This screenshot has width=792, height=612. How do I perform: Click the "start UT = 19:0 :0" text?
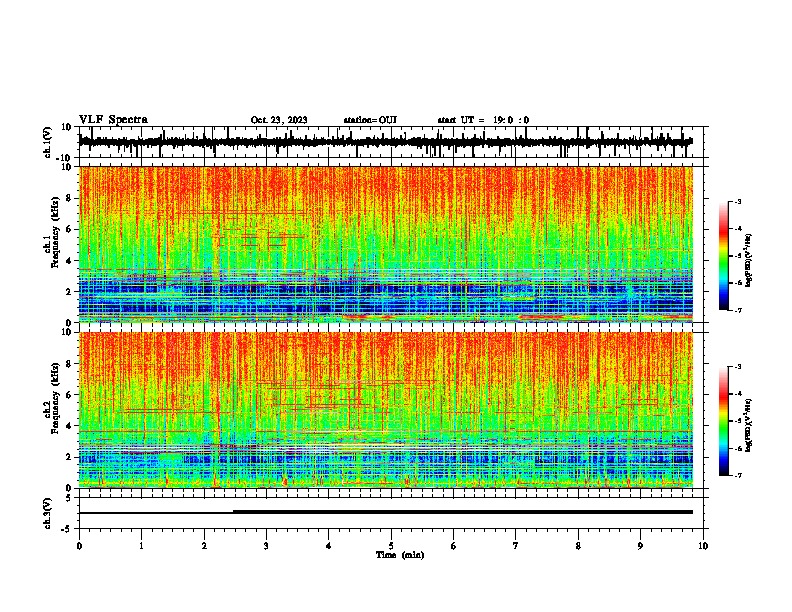pyautogui.click(x=483, y=120)
